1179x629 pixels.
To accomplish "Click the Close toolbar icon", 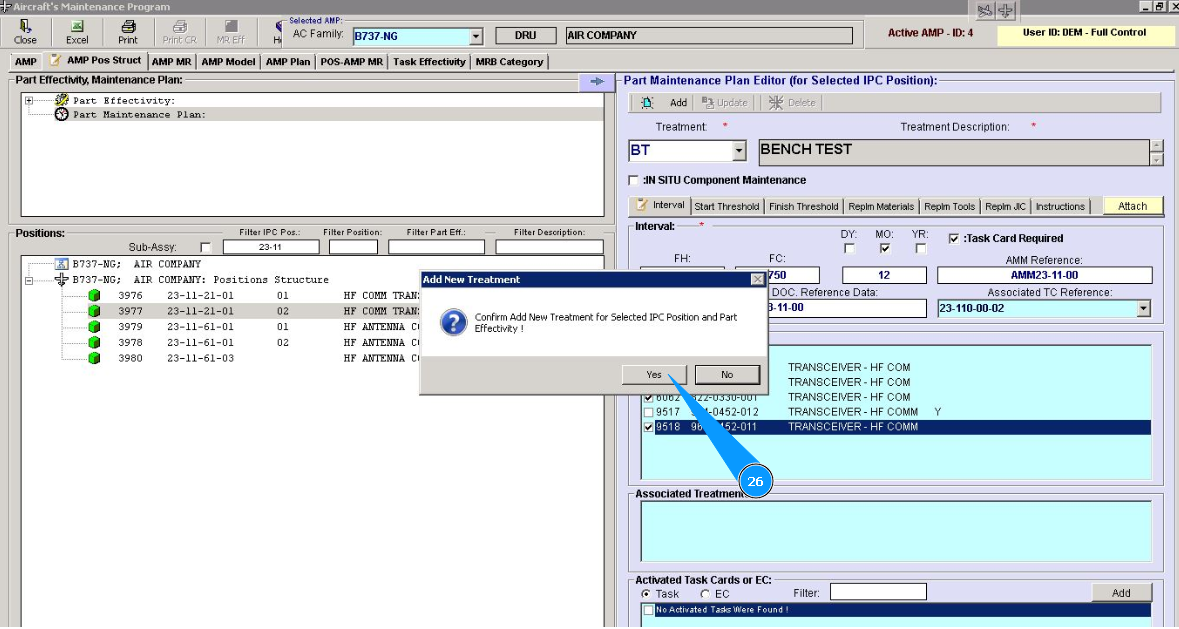I will tap(25, 26).
